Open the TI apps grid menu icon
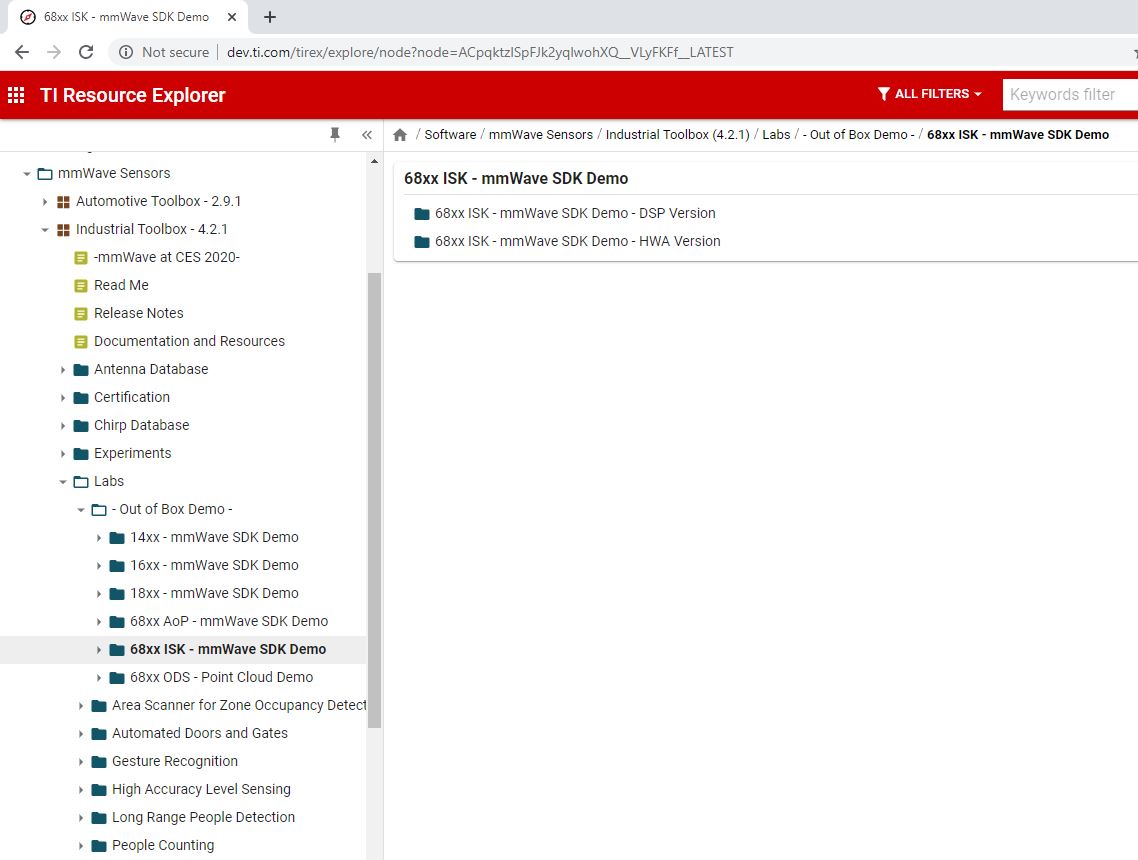 click(x=16, y=95)
